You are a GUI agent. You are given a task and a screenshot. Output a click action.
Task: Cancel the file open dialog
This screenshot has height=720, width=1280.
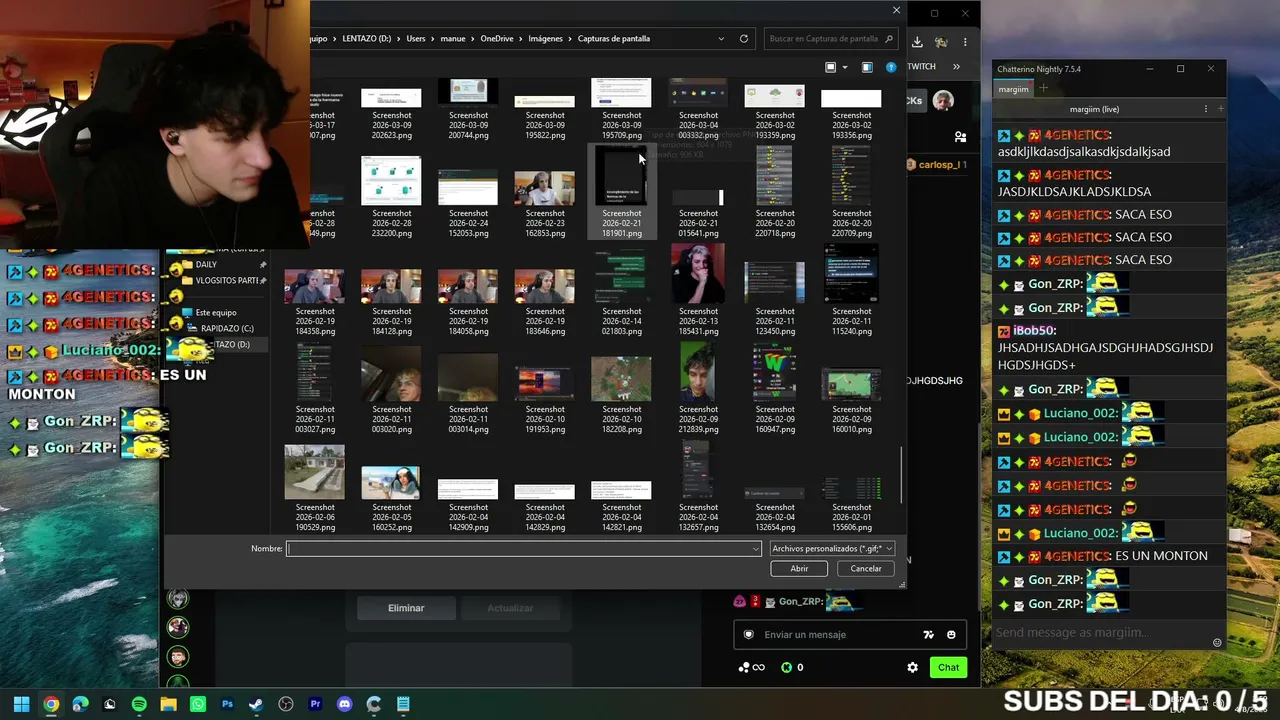coord(866,568)
